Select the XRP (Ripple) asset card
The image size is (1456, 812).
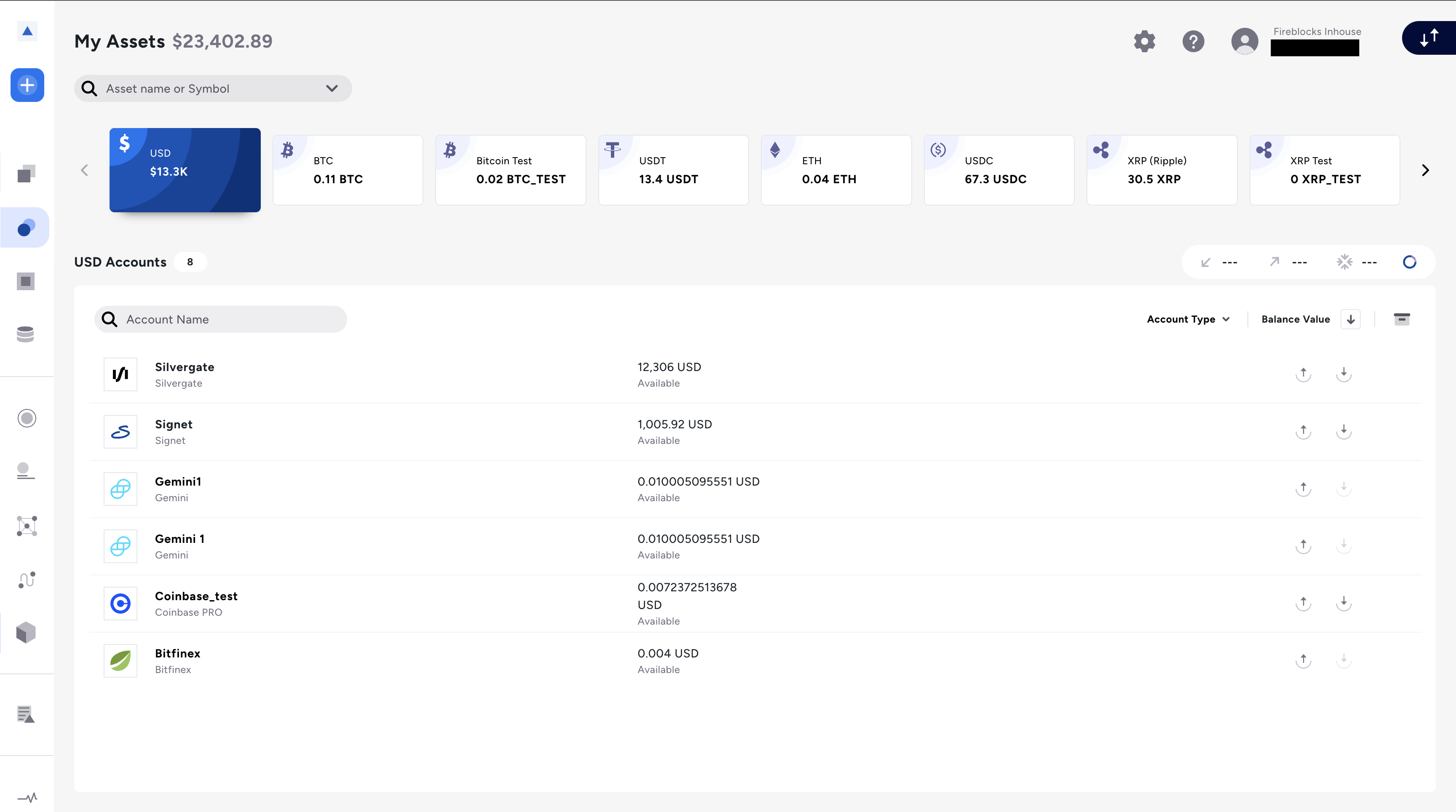point(1162,170)
